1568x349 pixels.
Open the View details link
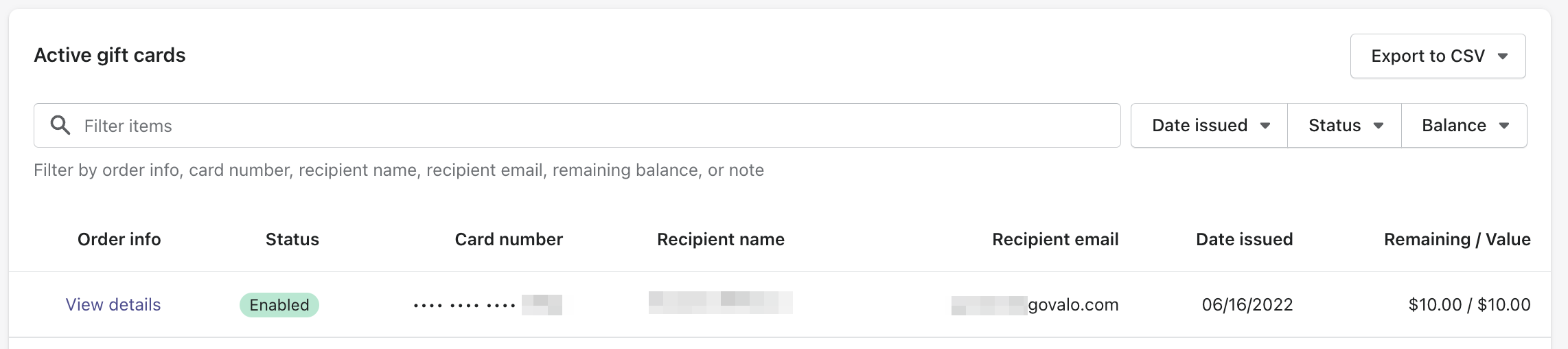coord(113,304)
